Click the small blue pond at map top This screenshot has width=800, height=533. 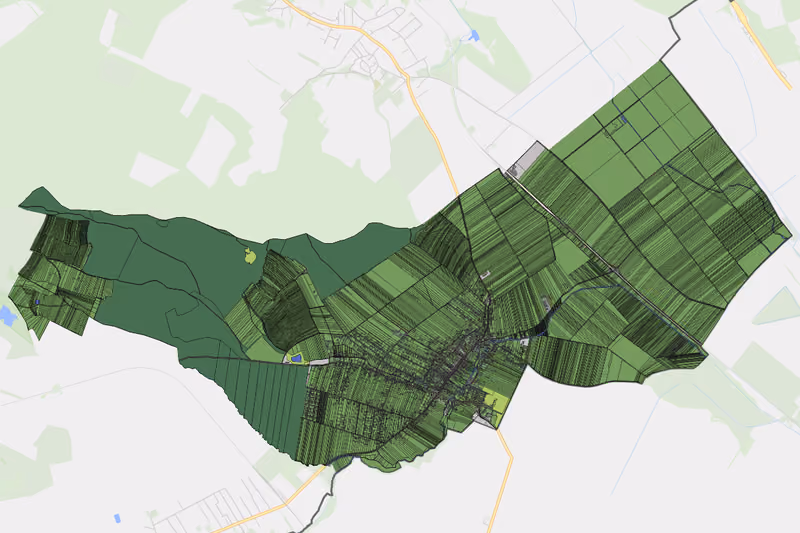coord(474,36)
